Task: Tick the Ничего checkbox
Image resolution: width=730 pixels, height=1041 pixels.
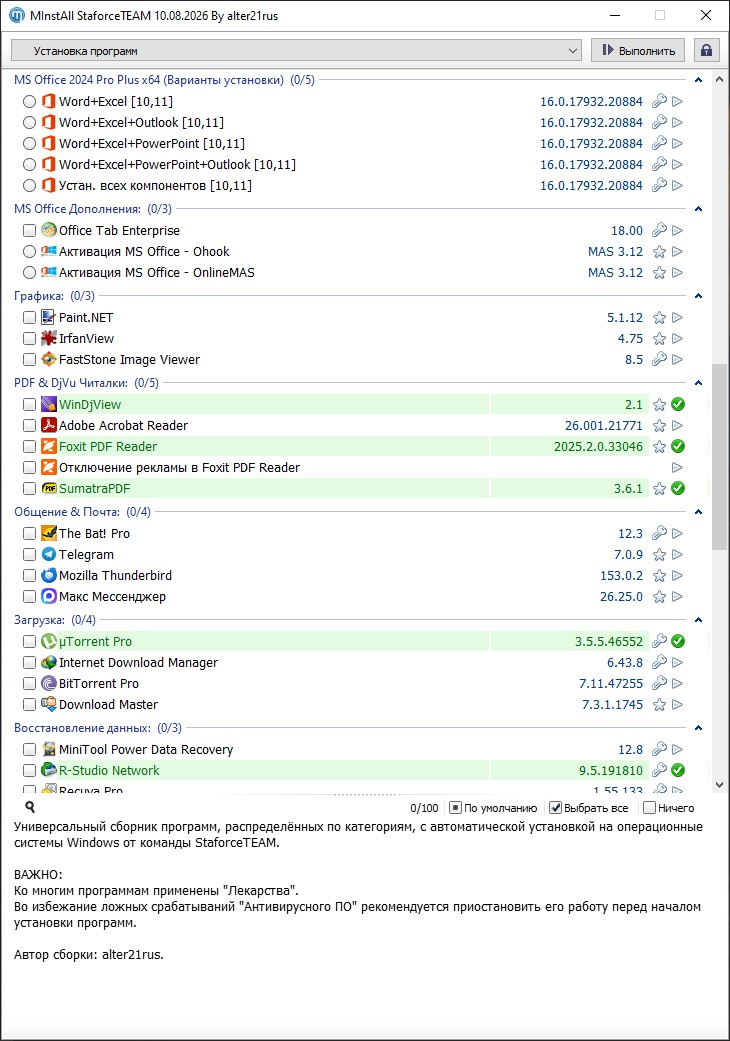Action: coord(650,807)
